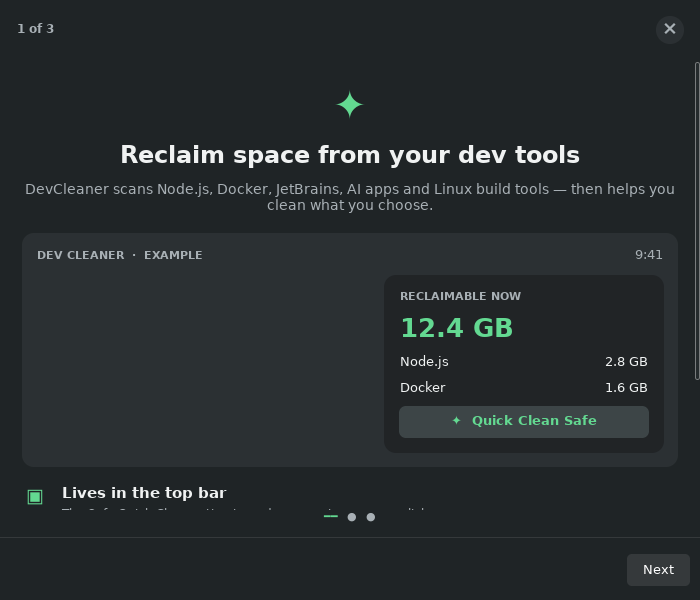This screenshot has width=700, height=600.
Task: Select the first page indicator dash
Action: [331, 516]
